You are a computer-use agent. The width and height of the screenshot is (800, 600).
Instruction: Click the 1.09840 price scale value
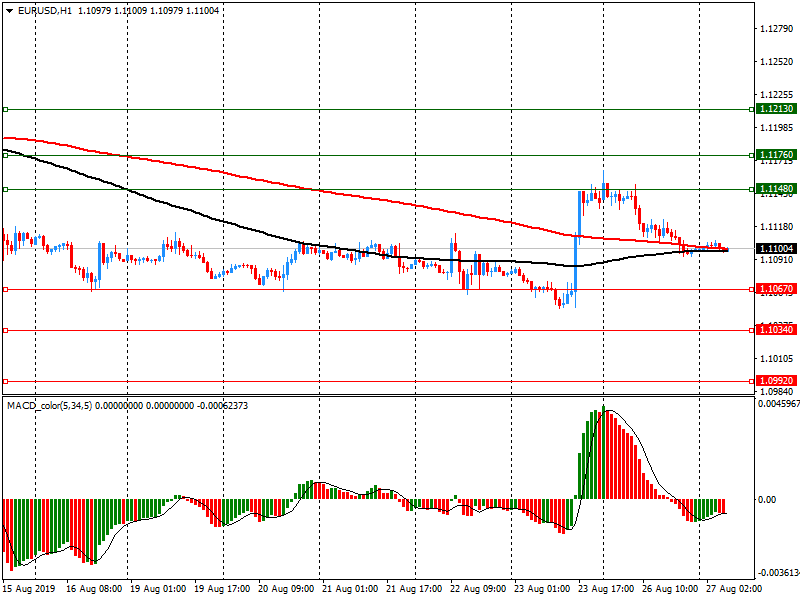pos(777,392)
